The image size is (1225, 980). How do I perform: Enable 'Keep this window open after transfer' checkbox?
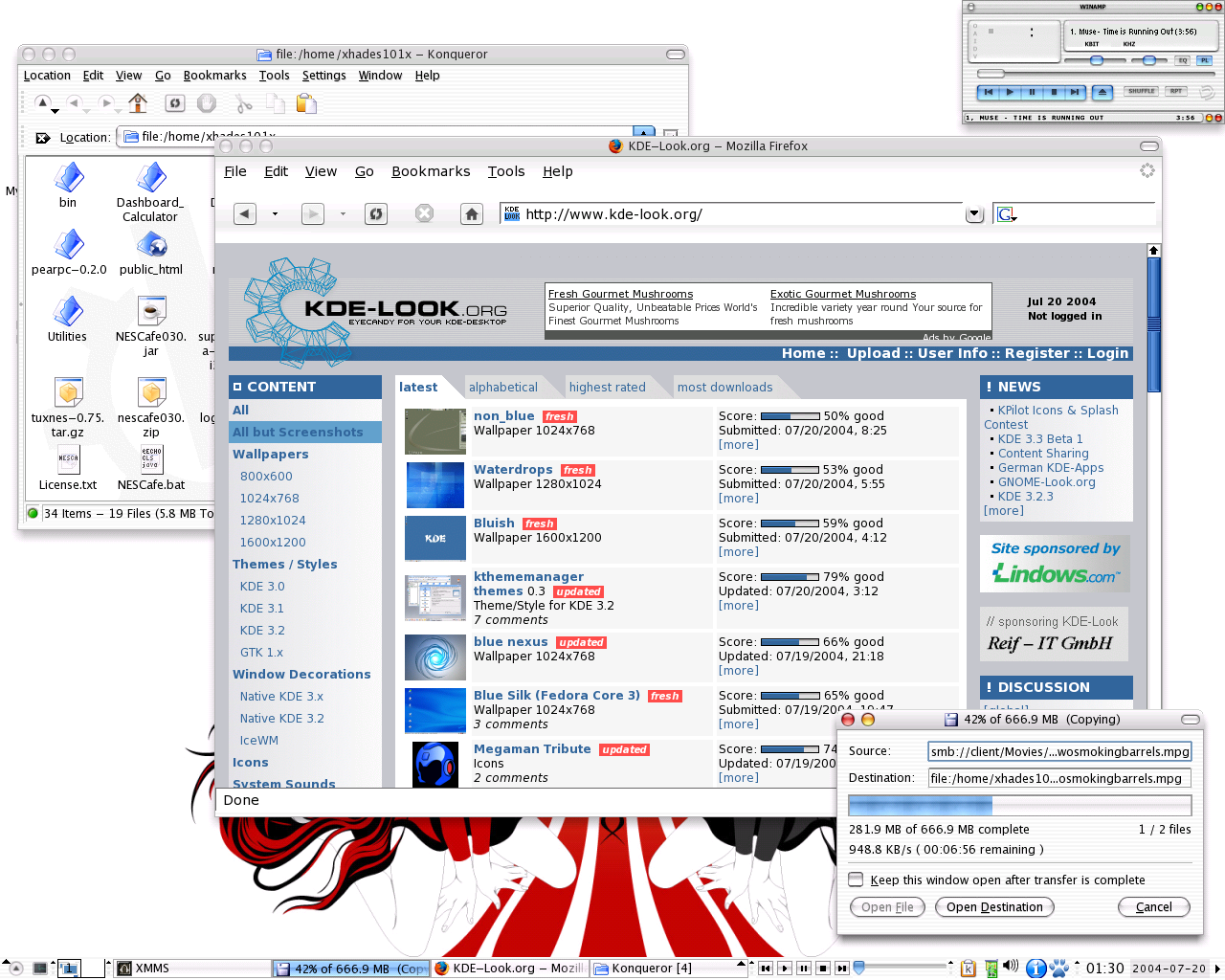point(857,880)
